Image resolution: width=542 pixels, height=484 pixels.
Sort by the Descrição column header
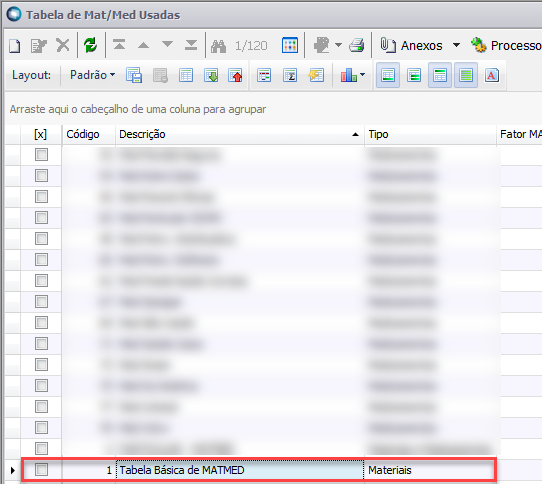[x=240, y=134]
